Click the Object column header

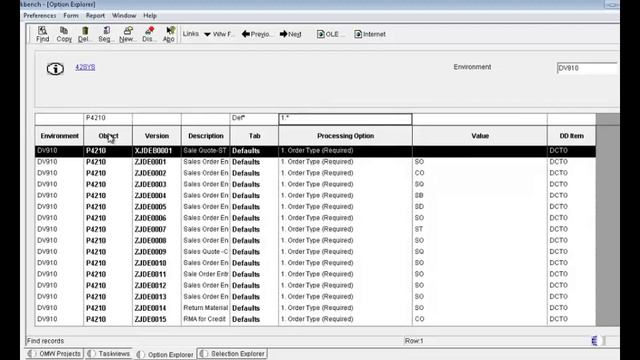[108, 136]
